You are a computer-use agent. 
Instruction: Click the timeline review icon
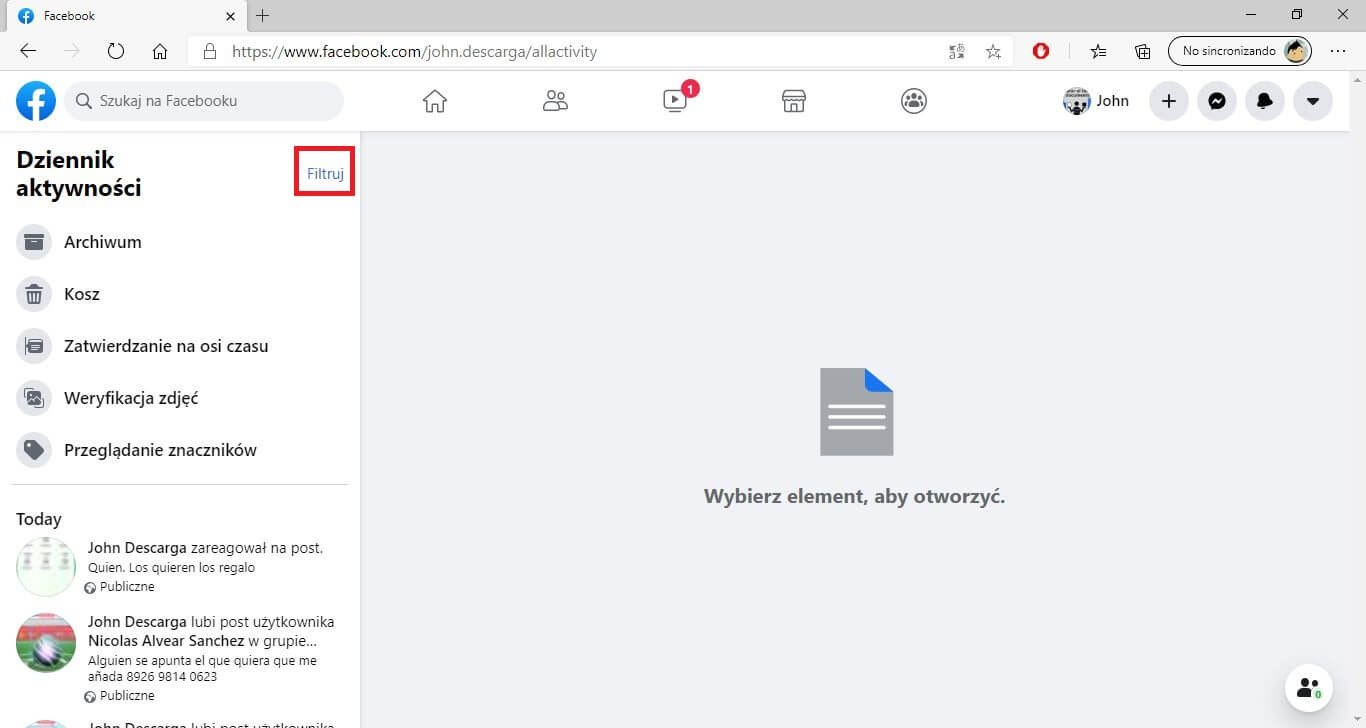click(34, 346)
